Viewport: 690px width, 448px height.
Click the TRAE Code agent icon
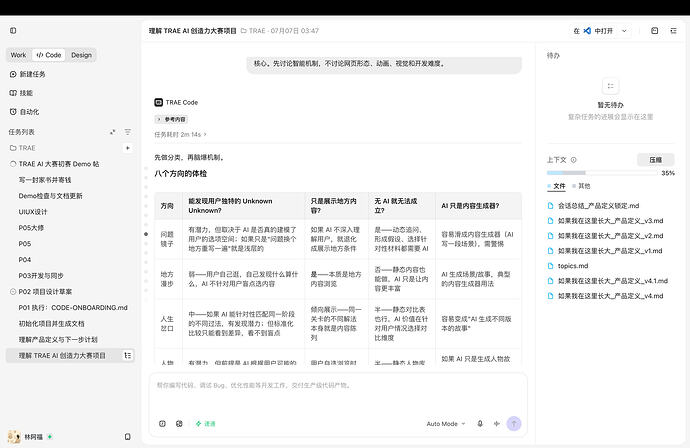(158, 102)
